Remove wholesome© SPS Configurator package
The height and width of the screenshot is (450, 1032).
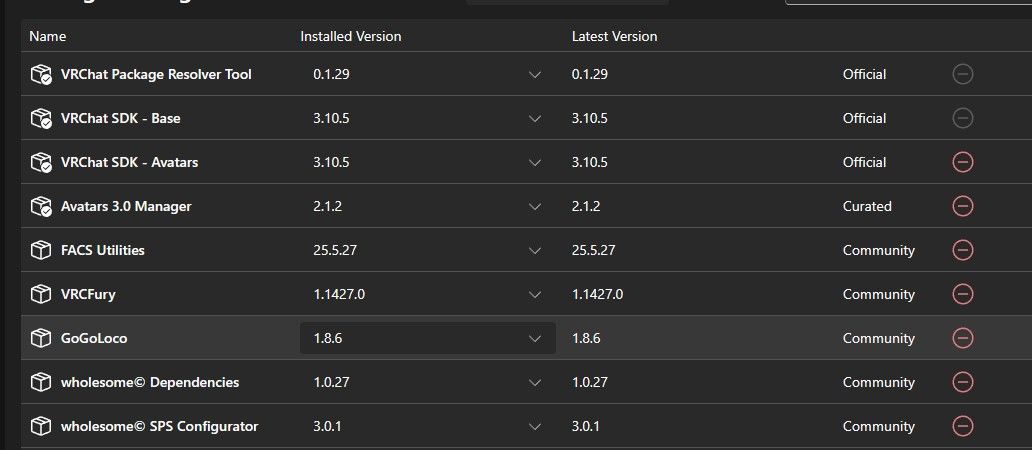tap(962, 426)
